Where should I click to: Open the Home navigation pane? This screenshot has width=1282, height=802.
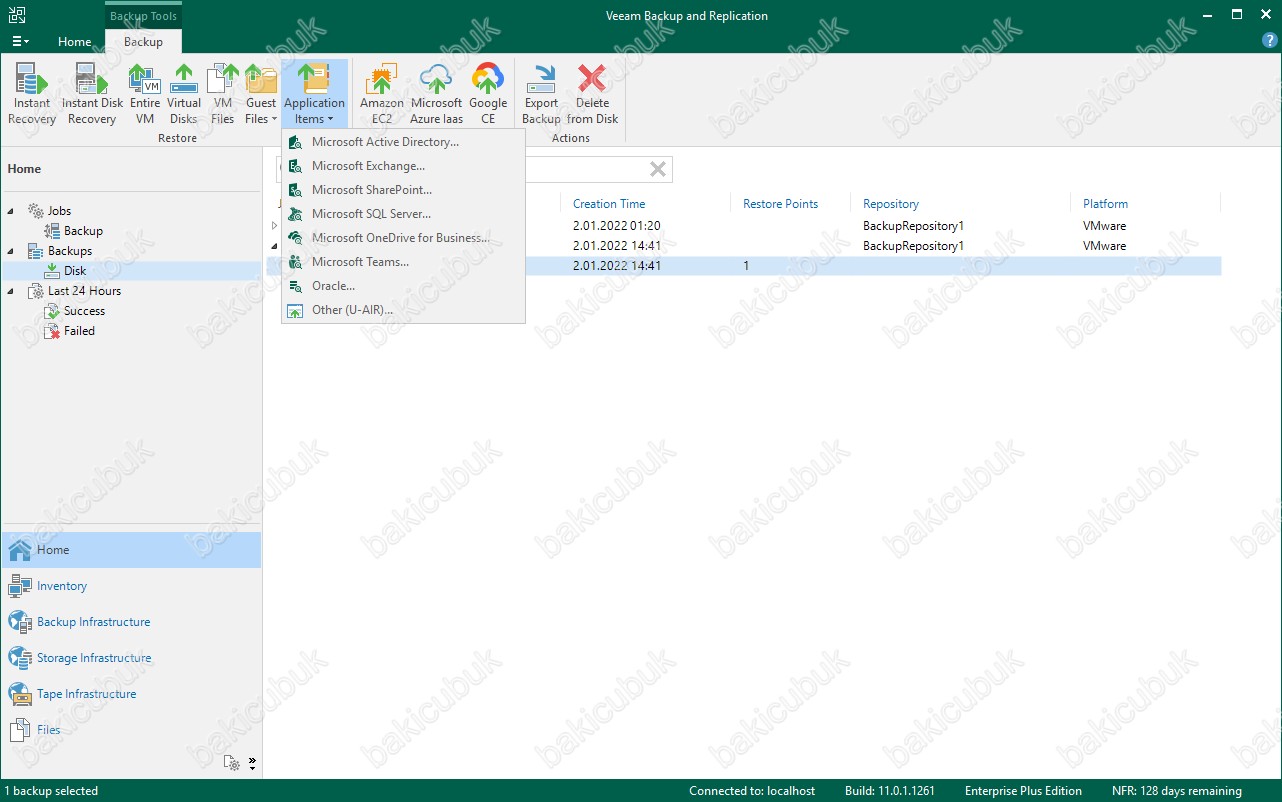131,550
